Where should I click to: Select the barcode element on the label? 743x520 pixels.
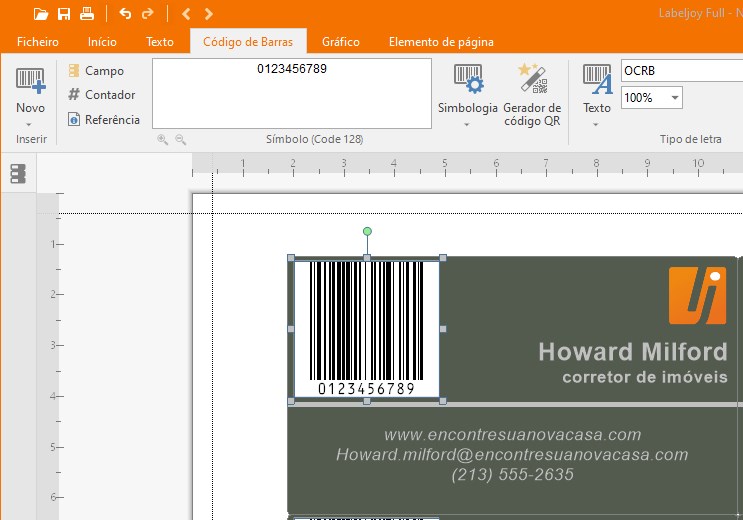pos(367,329)
